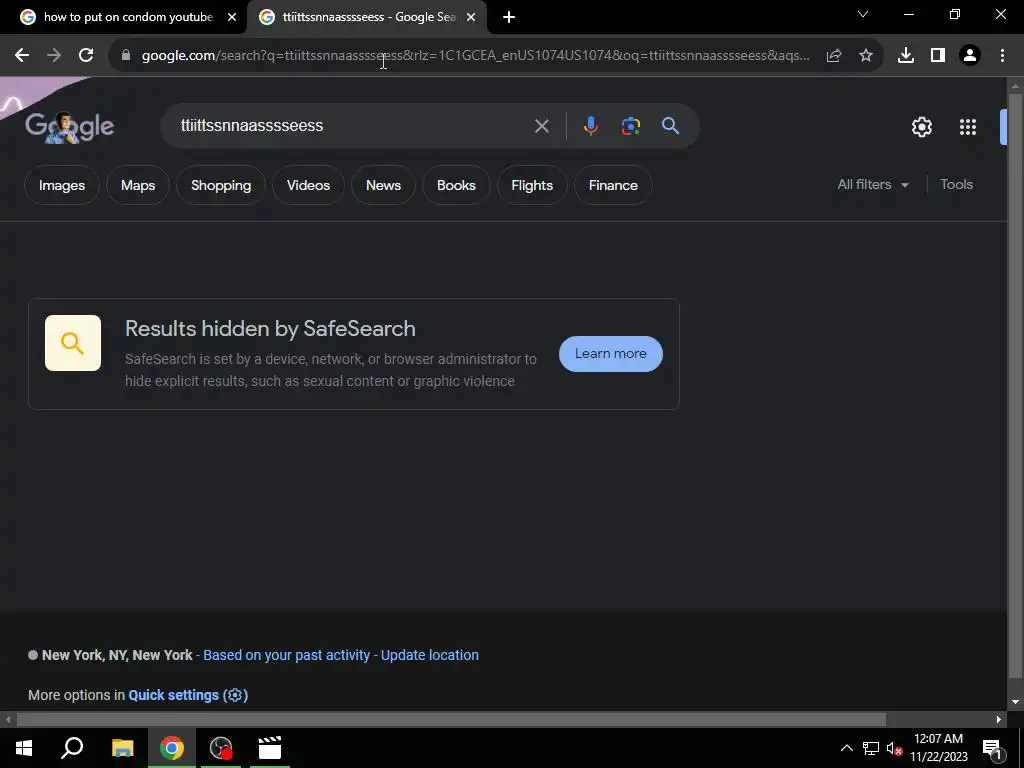Filter results by Finance
Image resolution: width=1024 pixels, height=768 pixels.
tap(613, 185)
